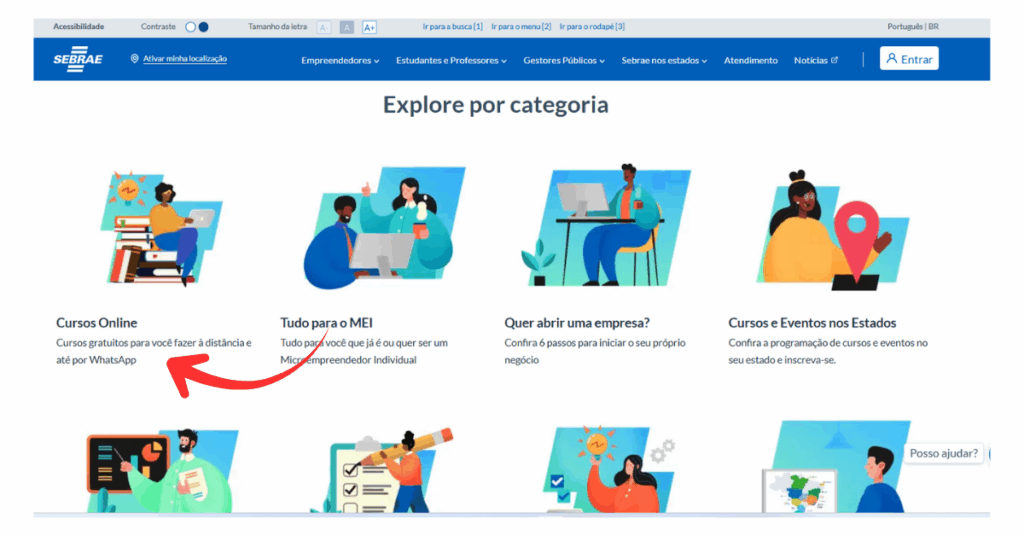The image size is (1024, 536).
Task: Follow the Ir para o rodapé [3] link
Action: [x=592, y=27]
